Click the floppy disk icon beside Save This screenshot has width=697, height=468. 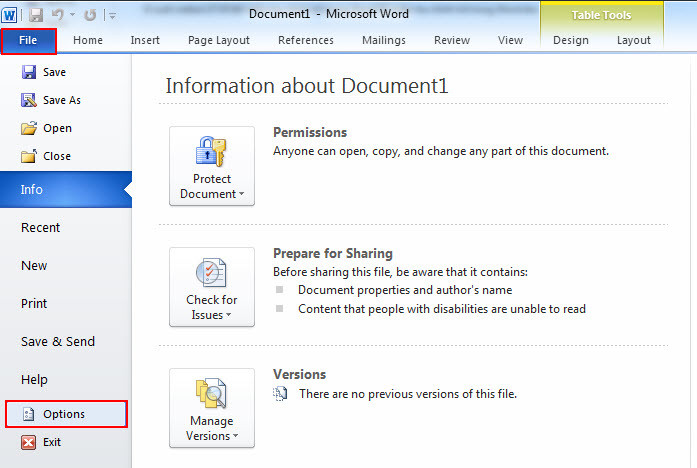(29, 72)
